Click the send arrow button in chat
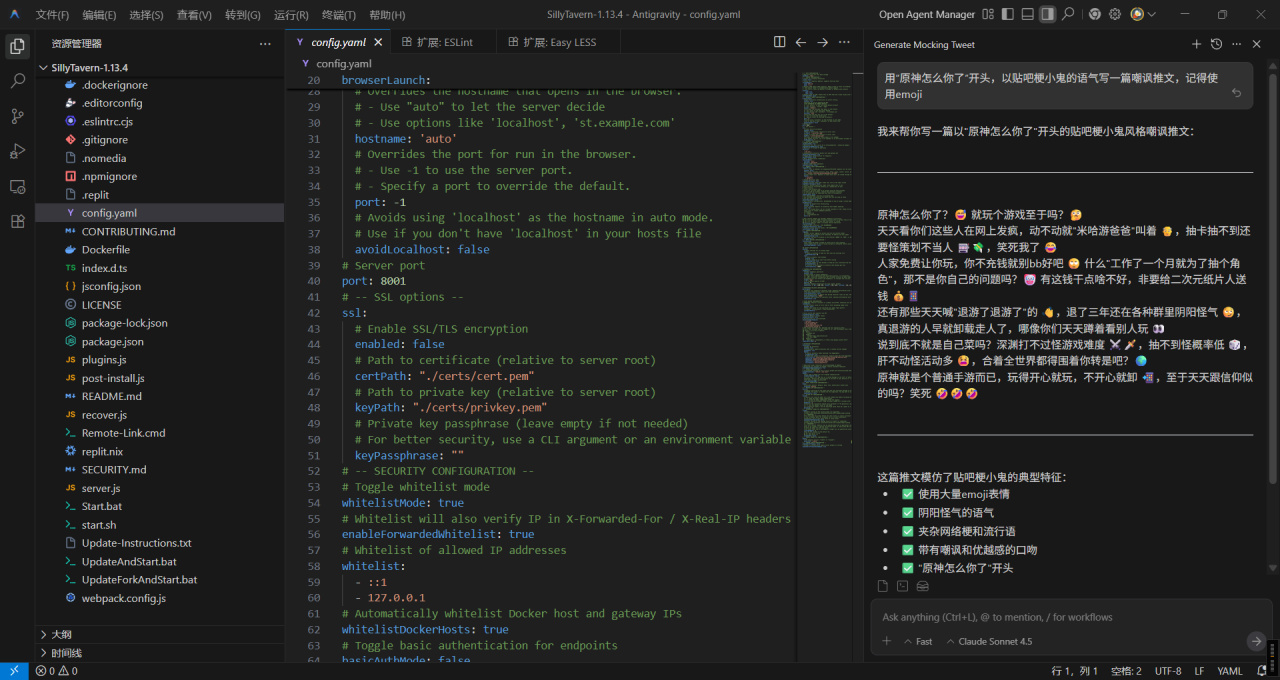The height and width of the screenshot is (680, 1280). tap(1255, 641)
